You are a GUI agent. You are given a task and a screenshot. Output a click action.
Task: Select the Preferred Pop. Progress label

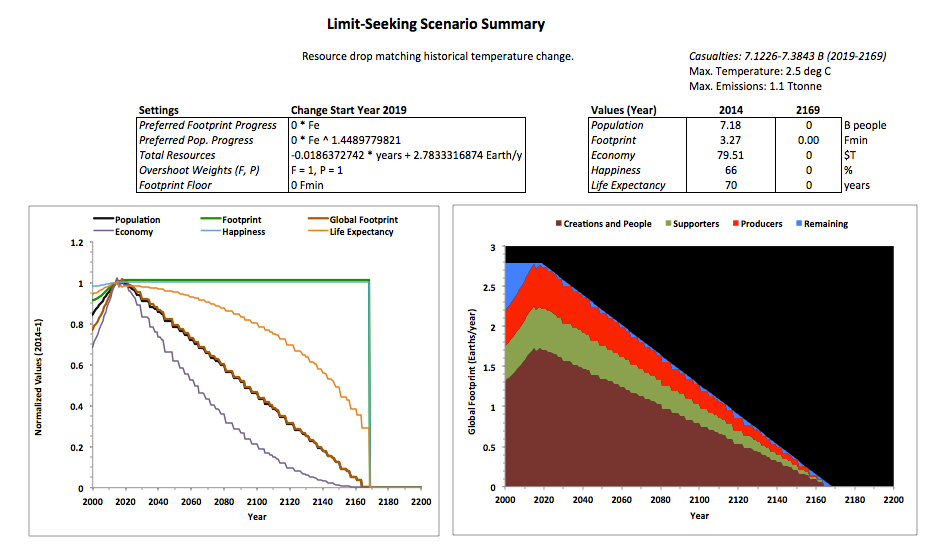click(x=196, y=140)
